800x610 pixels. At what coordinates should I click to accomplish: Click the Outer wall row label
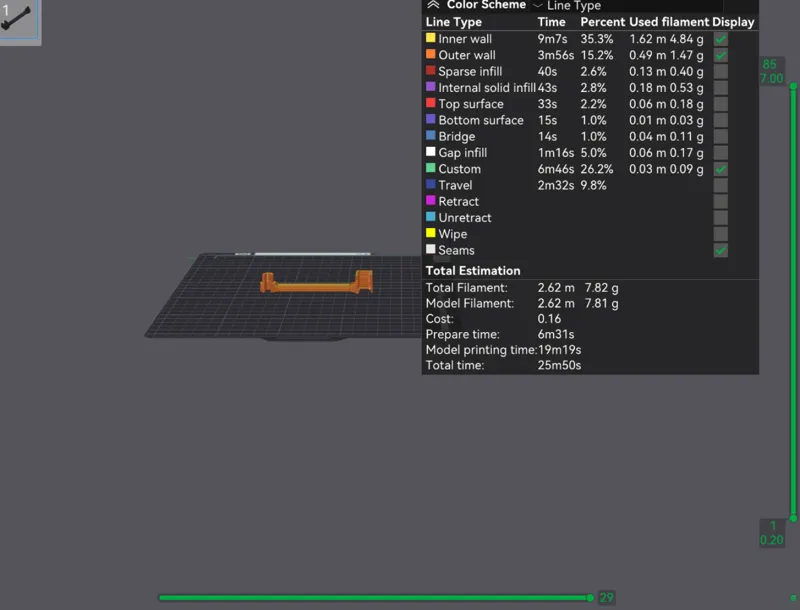tap(467, 55)
